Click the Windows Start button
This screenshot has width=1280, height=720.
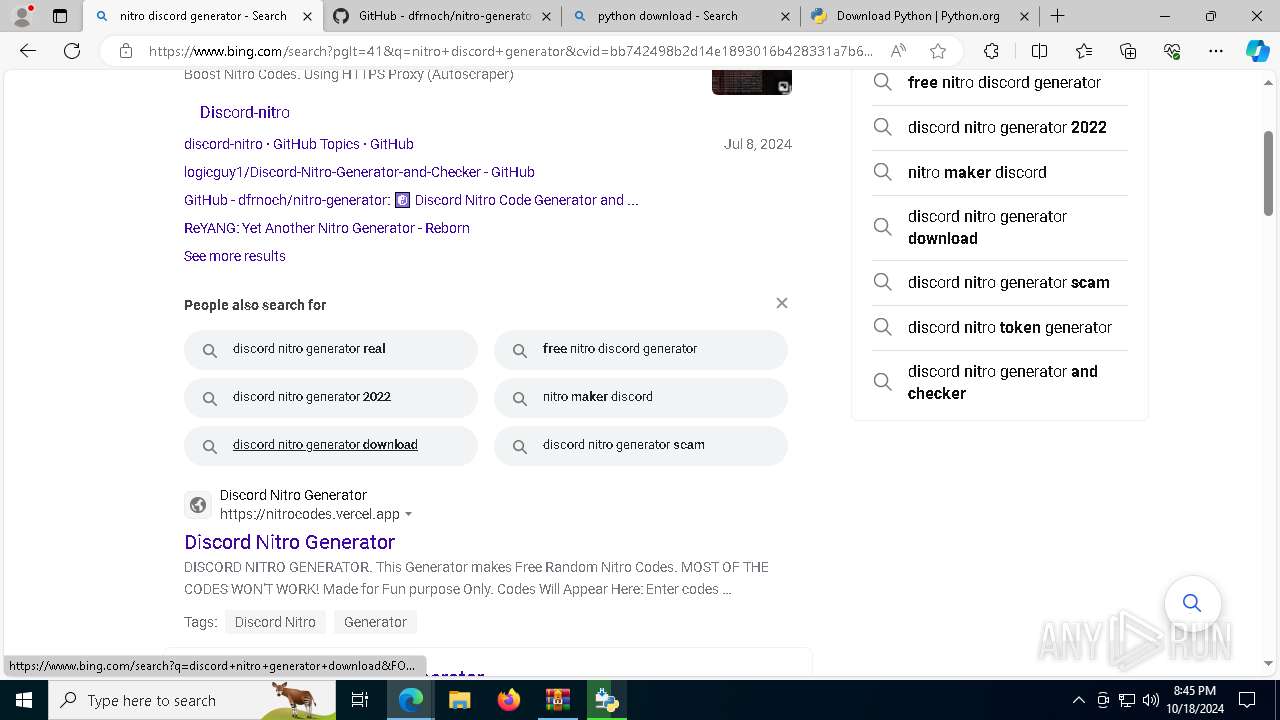(x=24, y=700)
